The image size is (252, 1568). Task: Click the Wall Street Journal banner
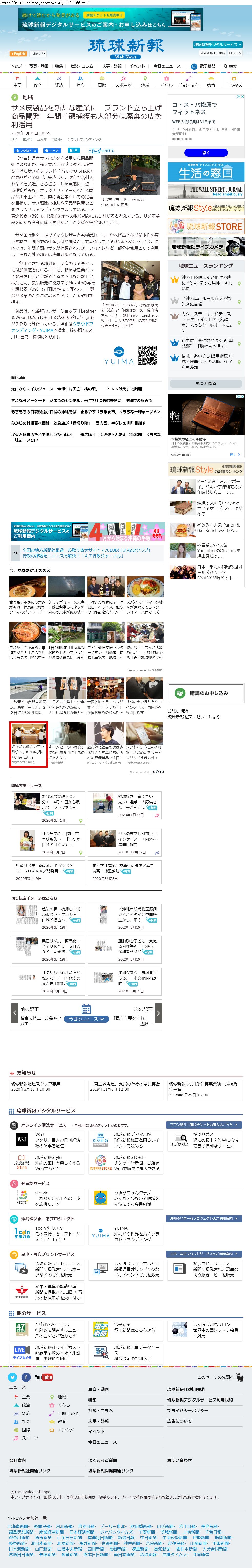[x=206, y=191]
